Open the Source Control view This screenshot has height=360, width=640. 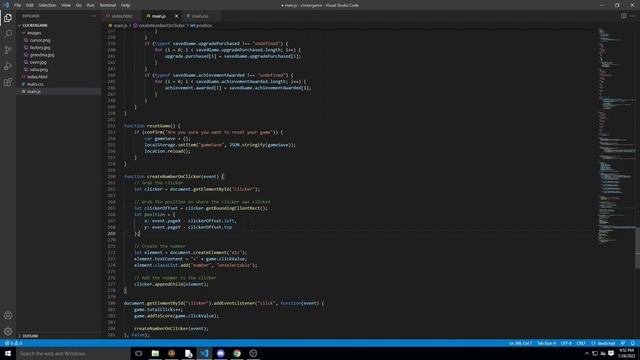click(x=8, y=50)
